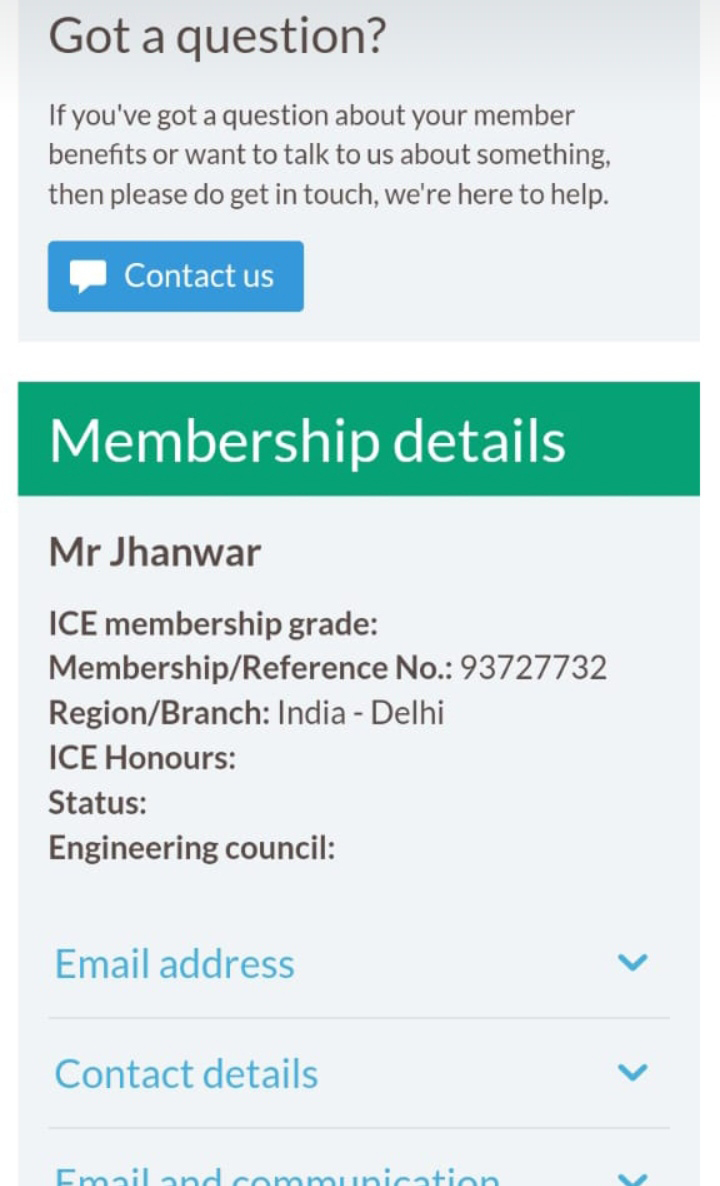Image resolution: width=720 pixels, height=1186 pixels.
Task: Click the Region/Branch label
Action: tap(159, 713)
